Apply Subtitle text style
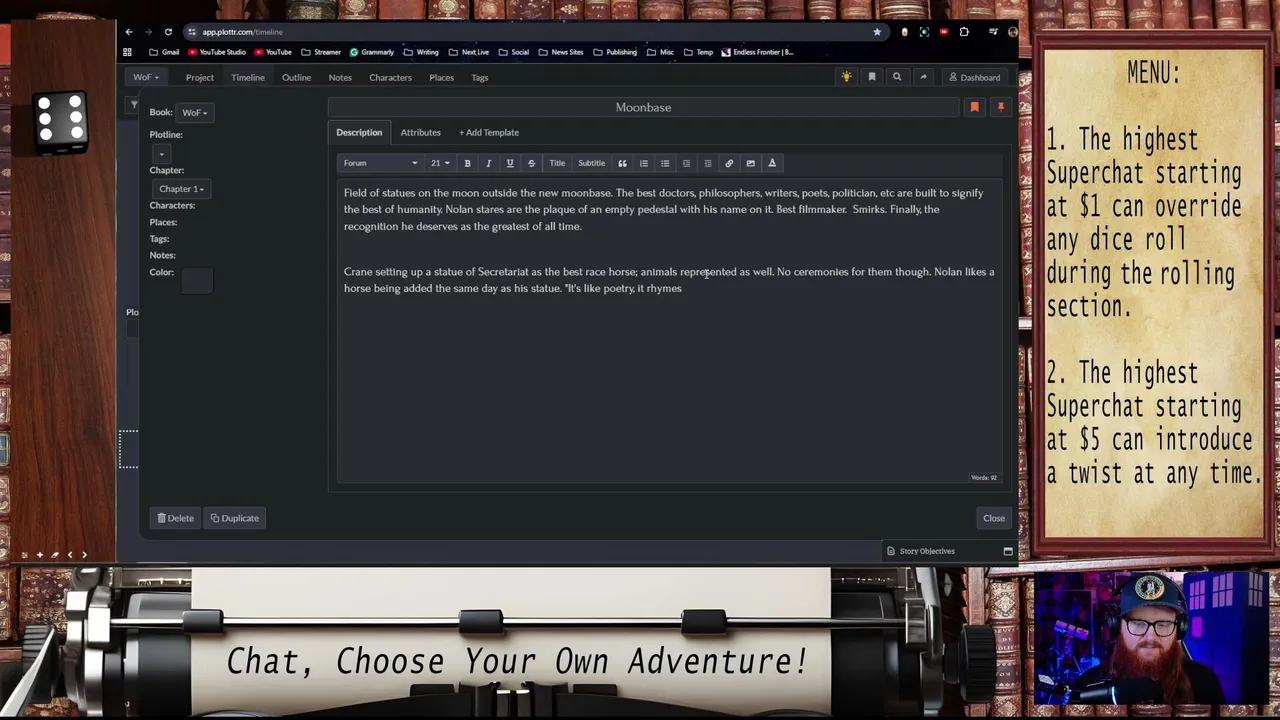Screen dimensions: 1280x720 point(591,163)
